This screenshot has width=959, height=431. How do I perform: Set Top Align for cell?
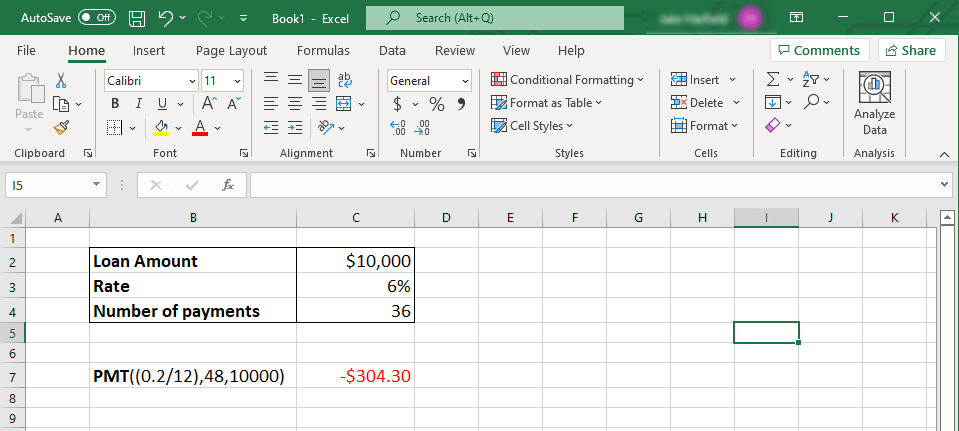[x=271, y=80]
